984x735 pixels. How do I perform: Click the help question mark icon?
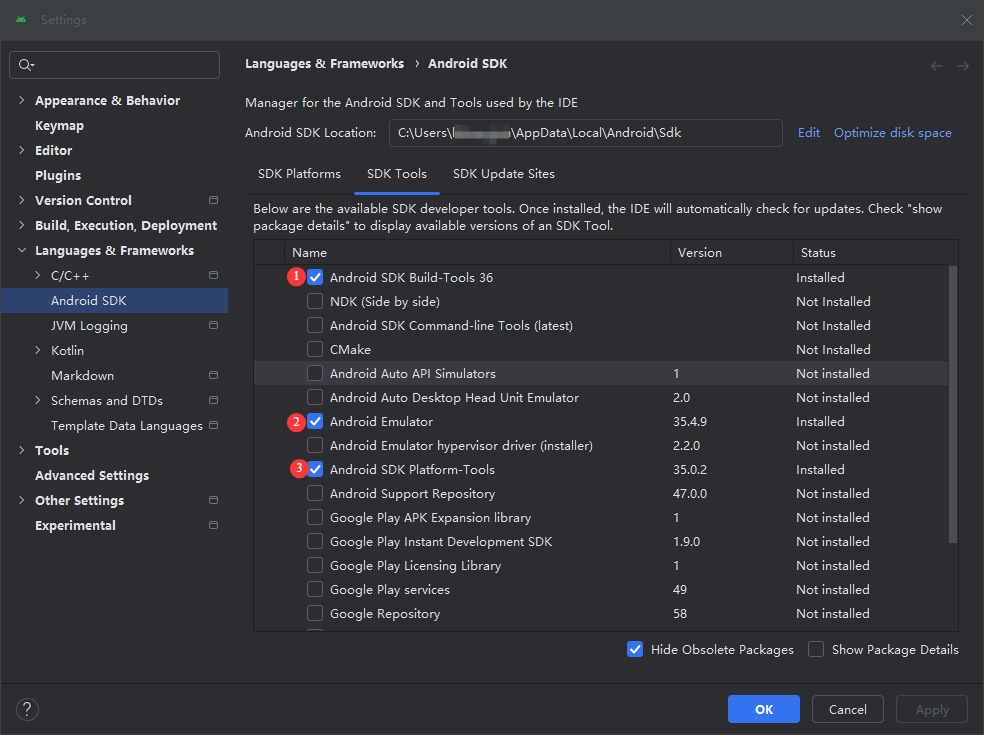27,709
